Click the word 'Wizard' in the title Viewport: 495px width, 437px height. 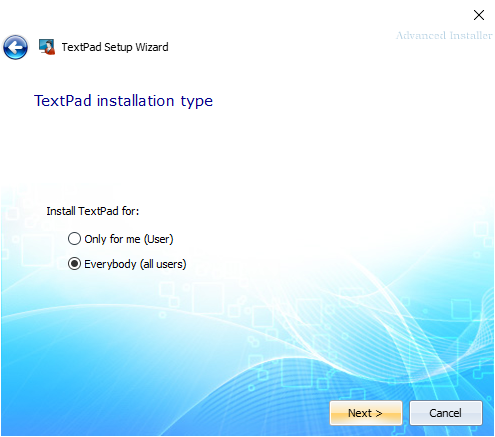(152, 47)
